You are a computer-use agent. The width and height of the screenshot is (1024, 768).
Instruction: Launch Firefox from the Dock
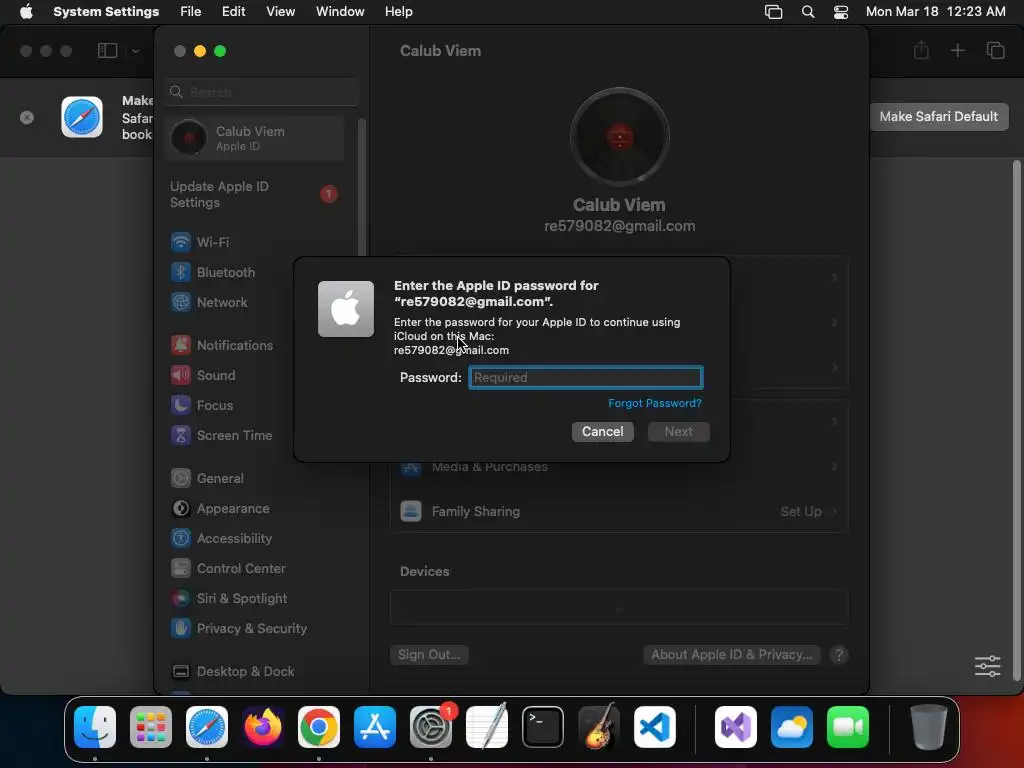[x=263, y=727]
